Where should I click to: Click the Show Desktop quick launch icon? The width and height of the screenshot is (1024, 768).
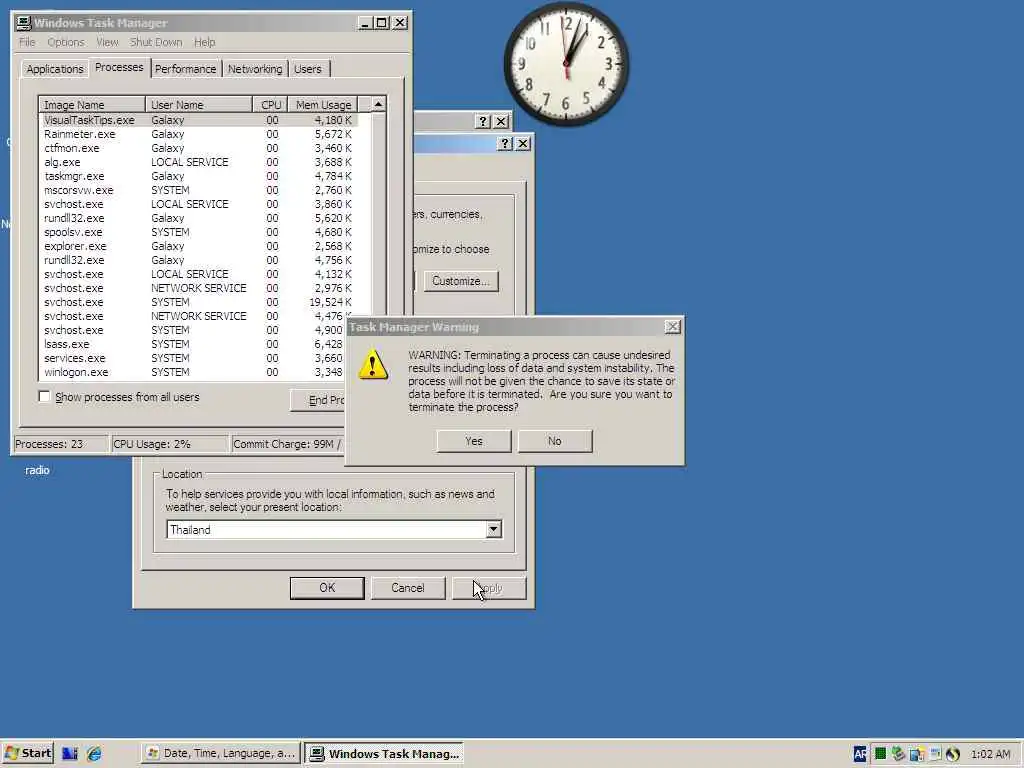tap(70, 753)
